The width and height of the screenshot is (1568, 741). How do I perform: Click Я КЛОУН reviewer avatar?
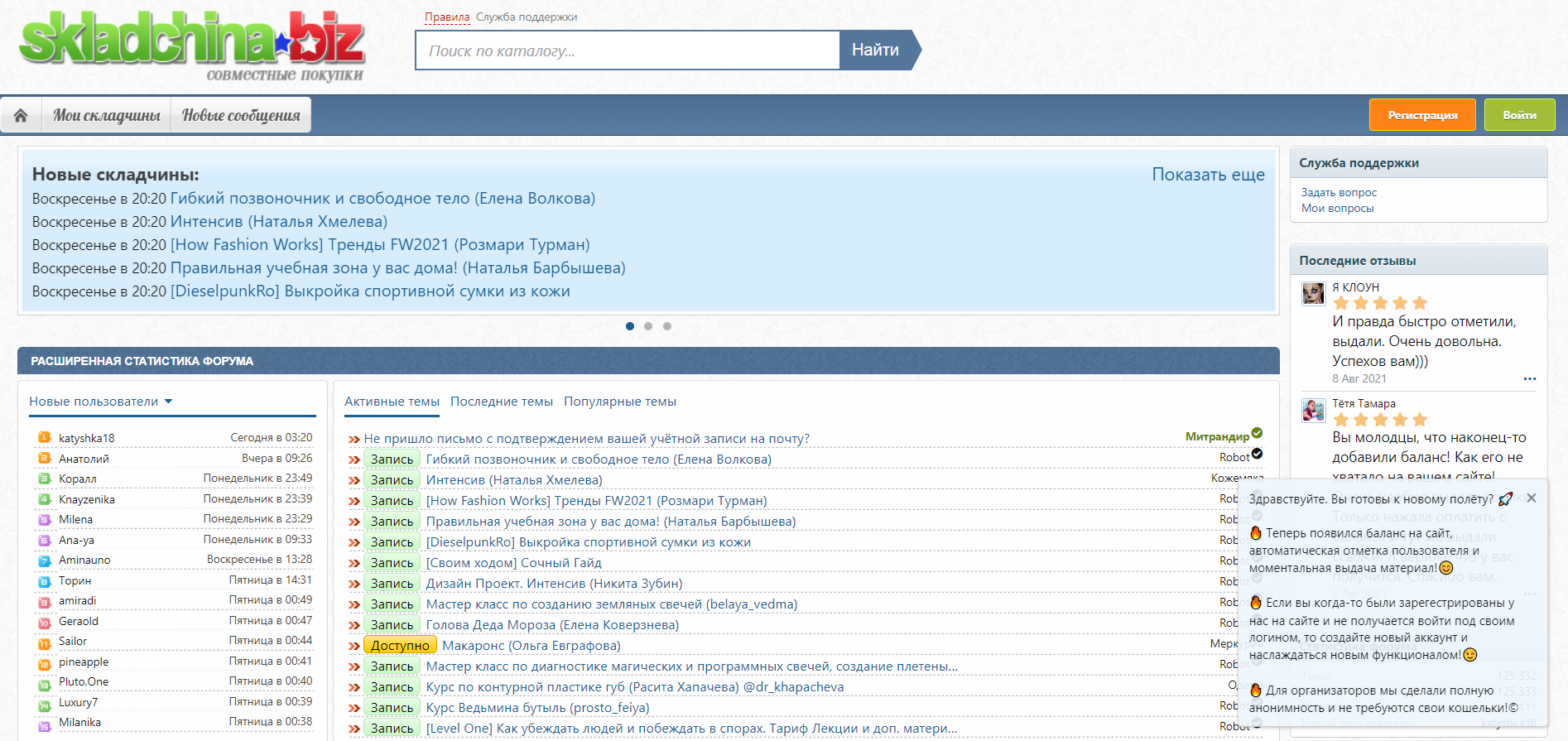(x=1313, y=294)
